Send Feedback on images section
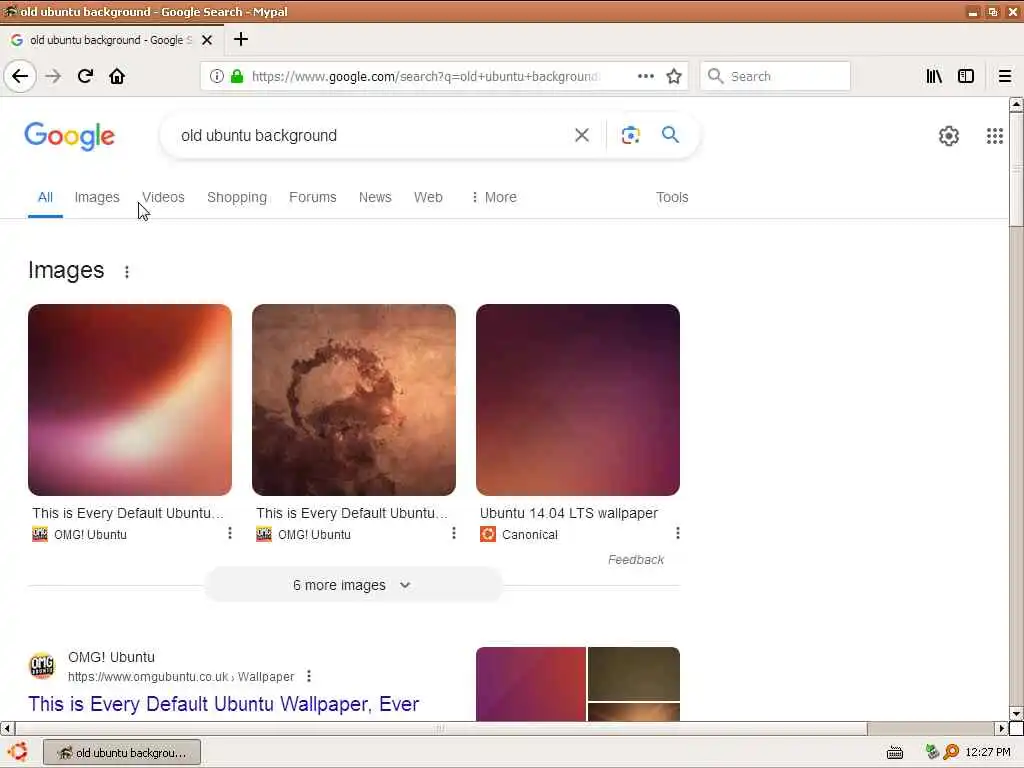This screenshot has height=768, width=1024. pos(635,560)
